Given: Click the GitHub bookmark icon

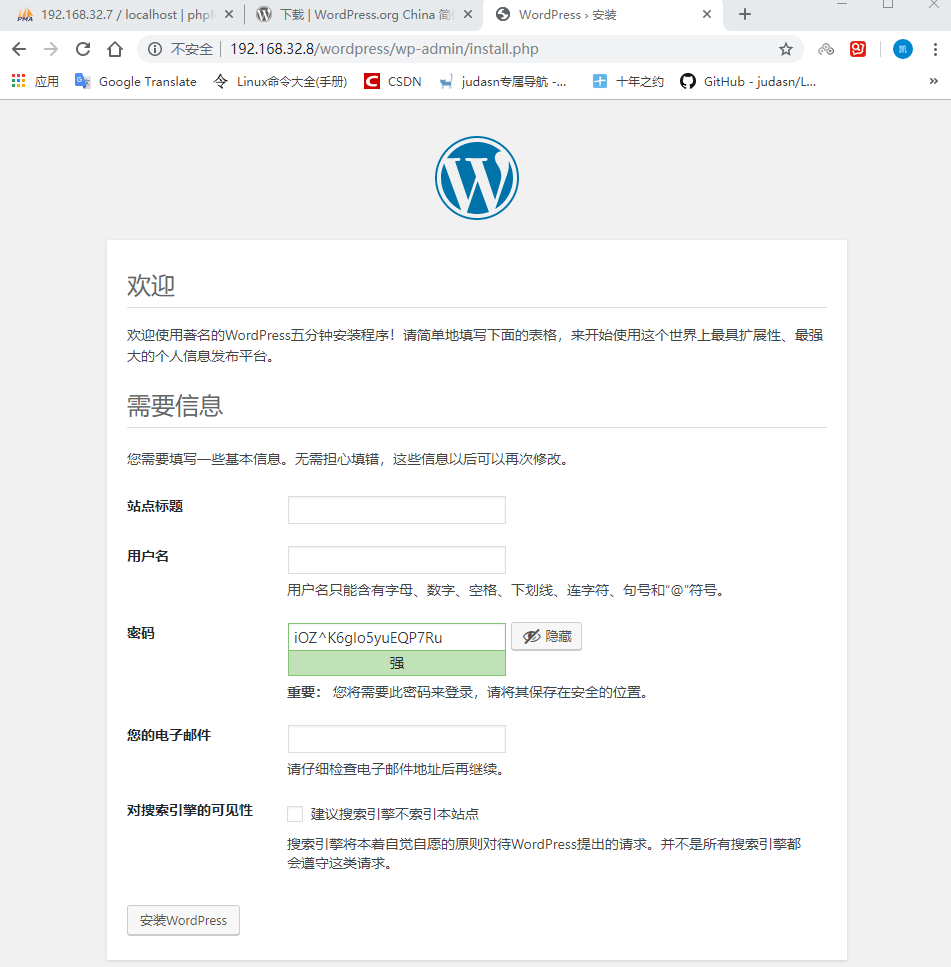Looking at the screenshot, I should click(x=688, y=81).
